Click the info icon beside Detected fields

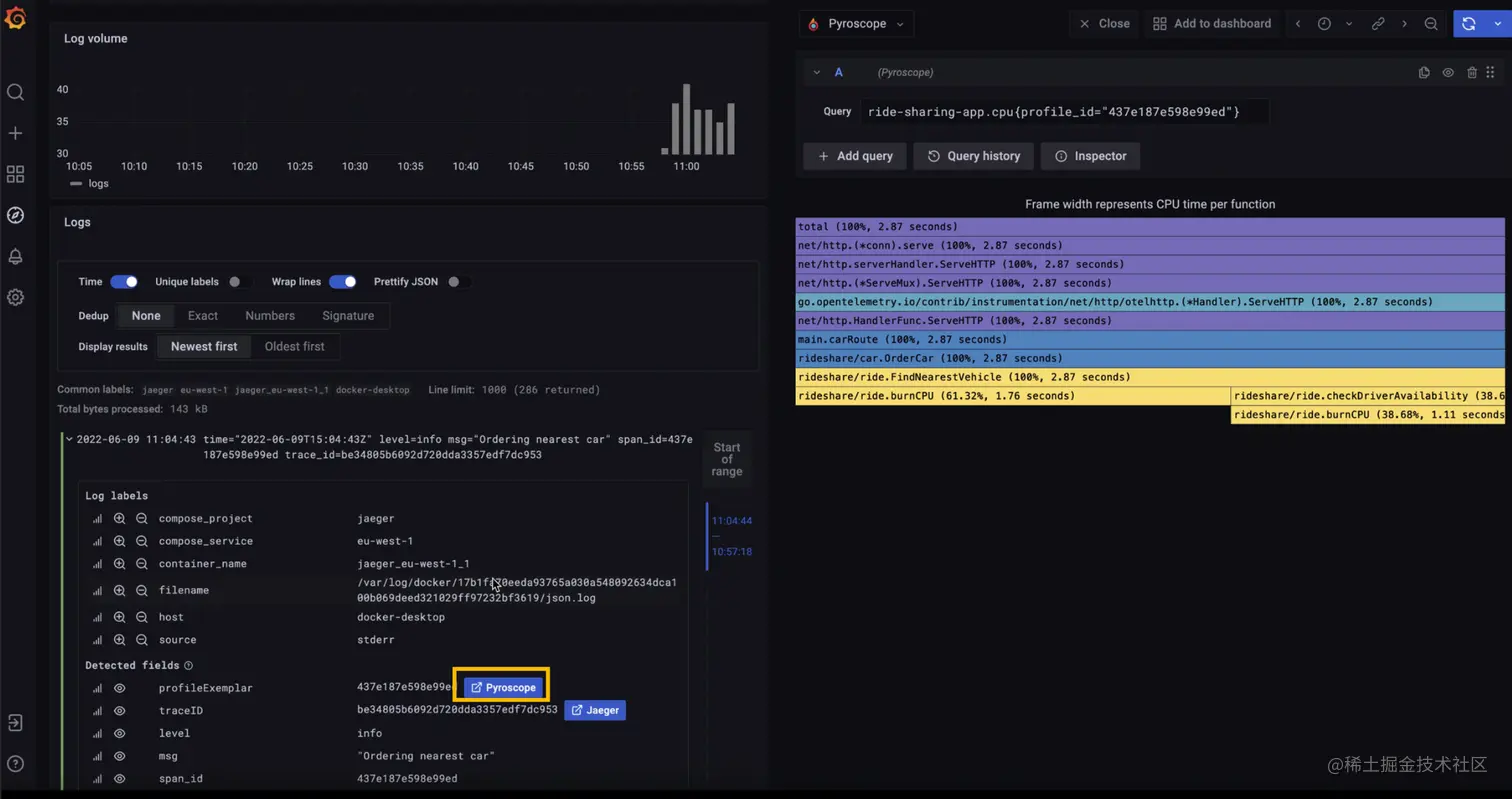(189, 665)
